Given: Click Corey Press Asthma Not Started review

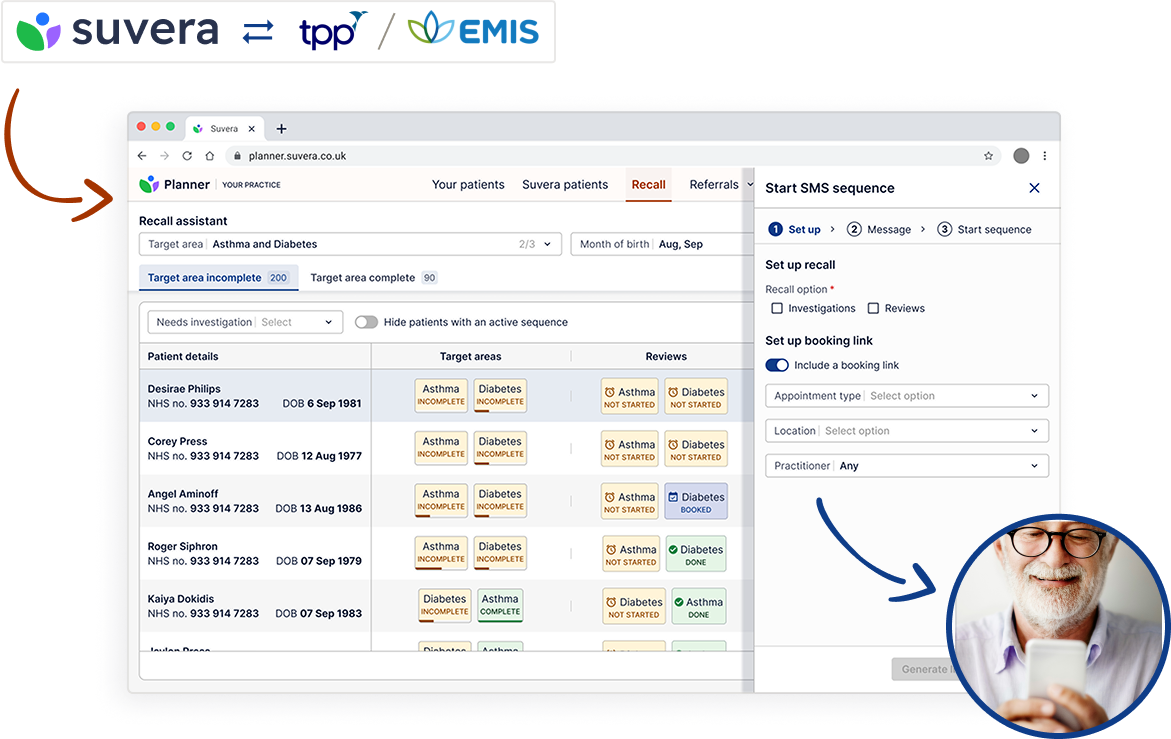Looking at the screenshot, I should click(x=630, y=449).
